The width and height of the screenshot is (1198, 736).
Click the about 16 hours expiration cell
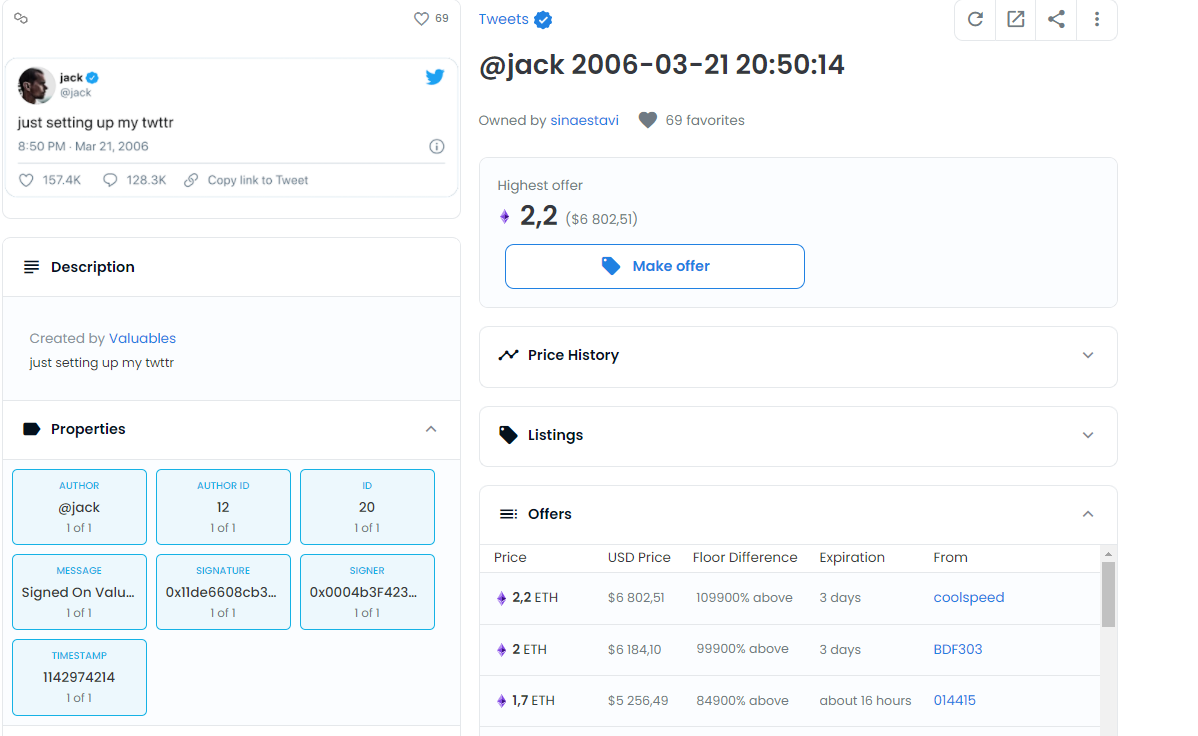pyautogui.click(x=865, y=701)
